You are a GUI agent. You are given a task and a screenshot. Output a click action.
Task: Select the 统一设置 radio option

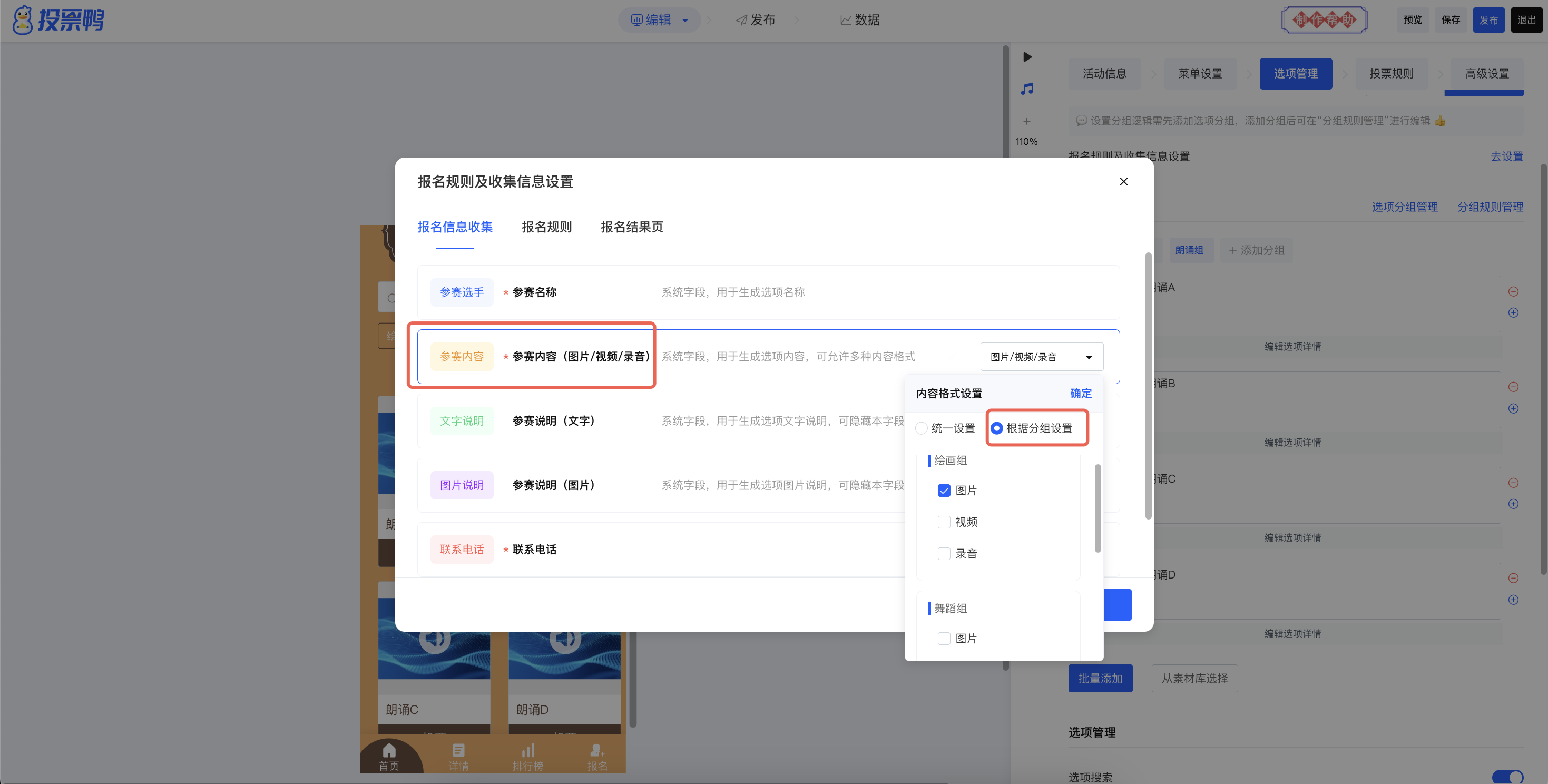coord(922,428)
